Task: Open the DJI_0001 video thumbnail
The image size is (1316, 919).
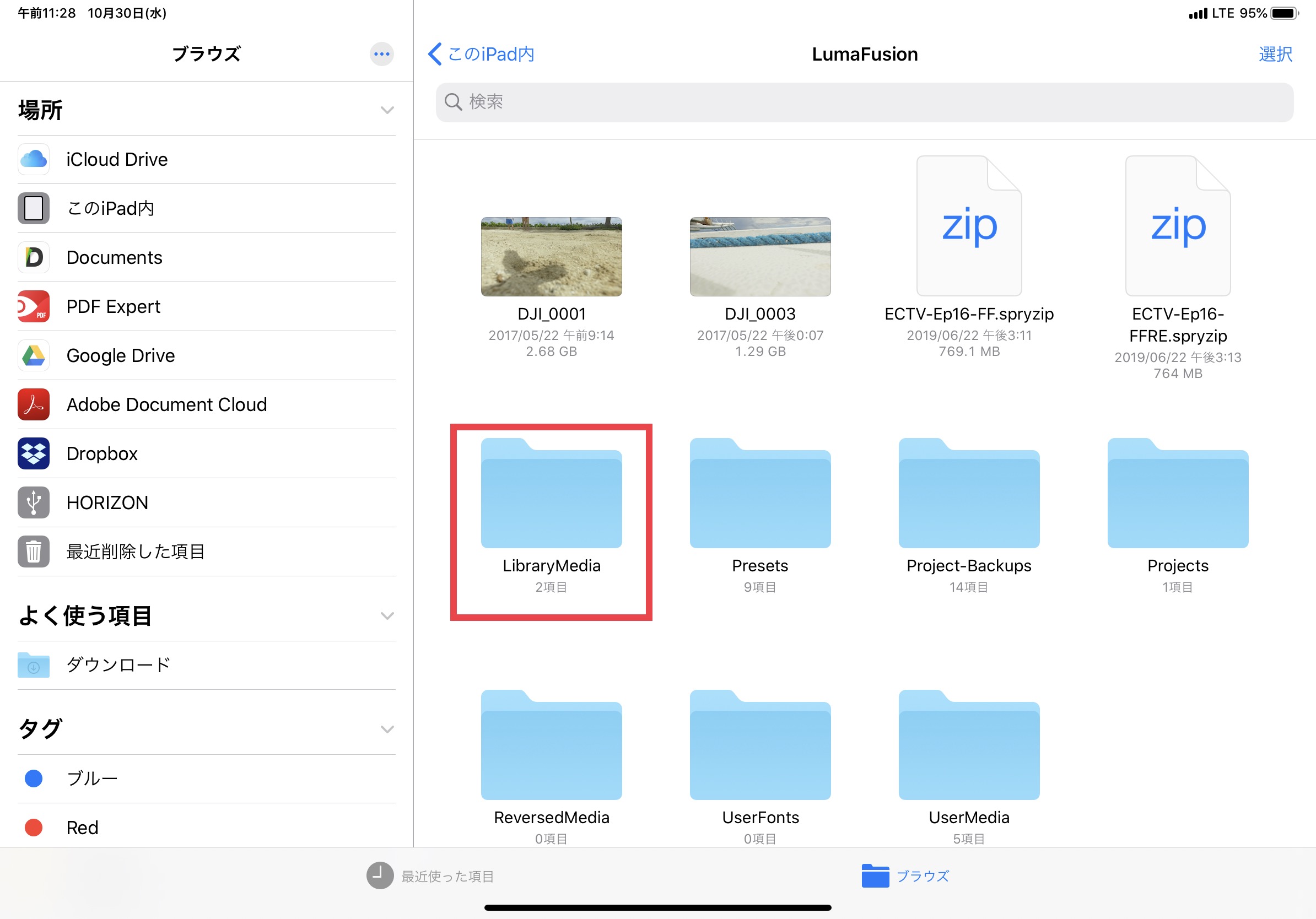Action: point(551,256)
